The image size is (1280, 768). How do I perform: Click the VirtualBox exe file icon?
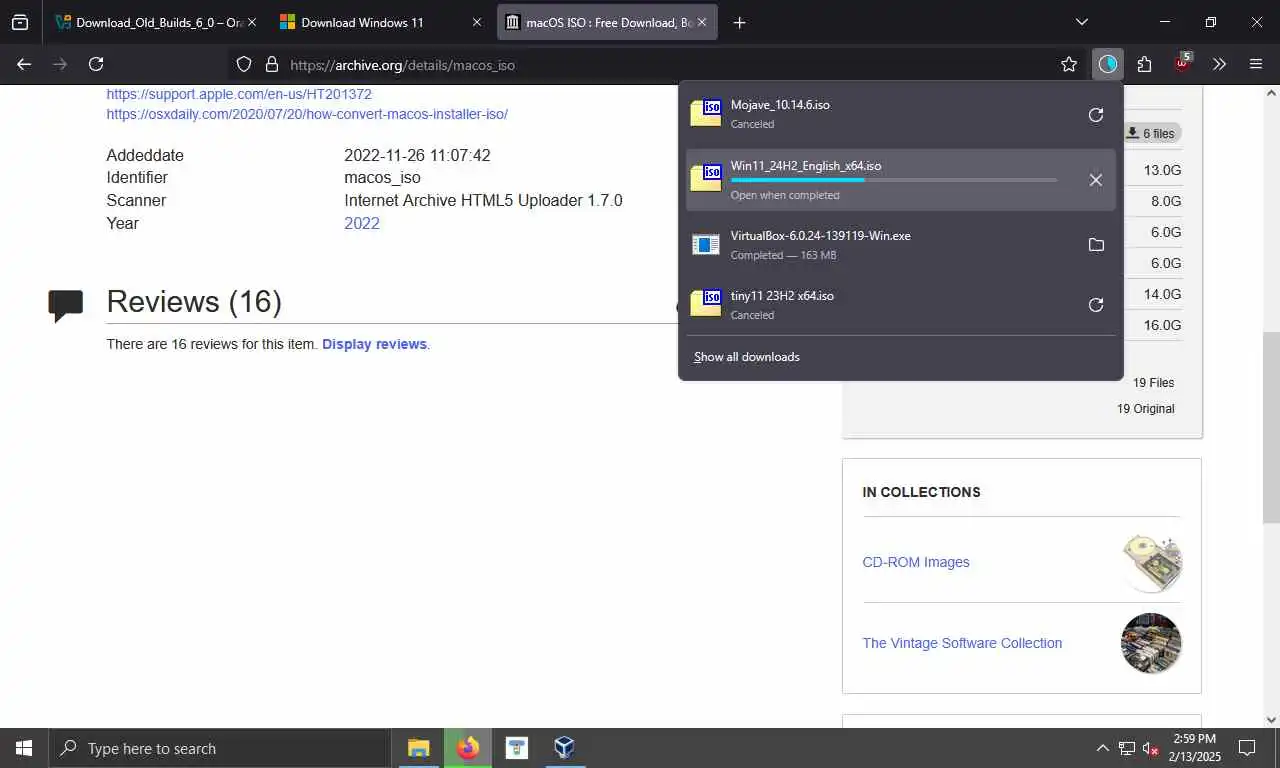click(706, 244)
